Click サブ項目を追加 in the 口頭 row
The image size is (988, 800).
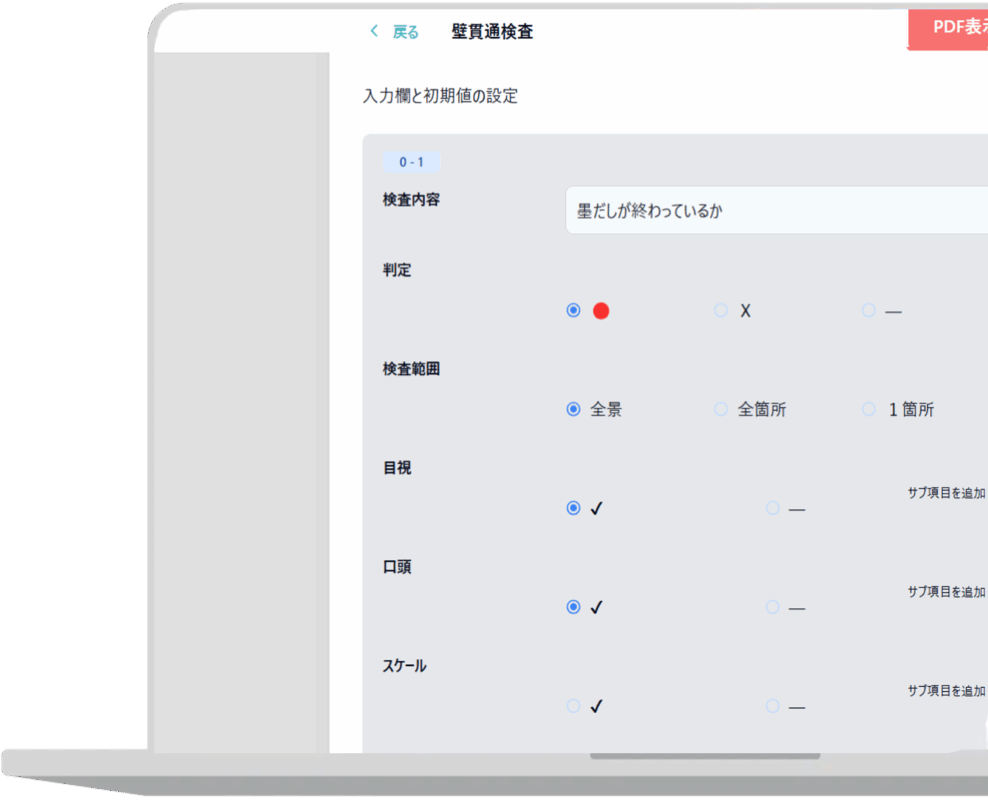click(x=946, y=592)
